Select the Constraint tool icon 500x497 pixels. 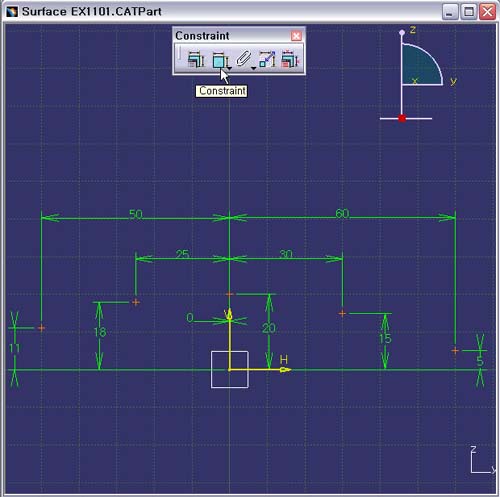pyautogui.click(x=219, y=60)
